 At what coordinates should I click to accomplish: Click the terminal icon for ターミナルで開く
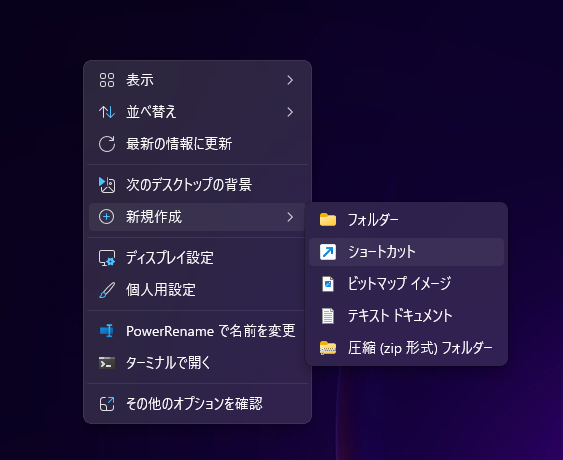(107, 363)
